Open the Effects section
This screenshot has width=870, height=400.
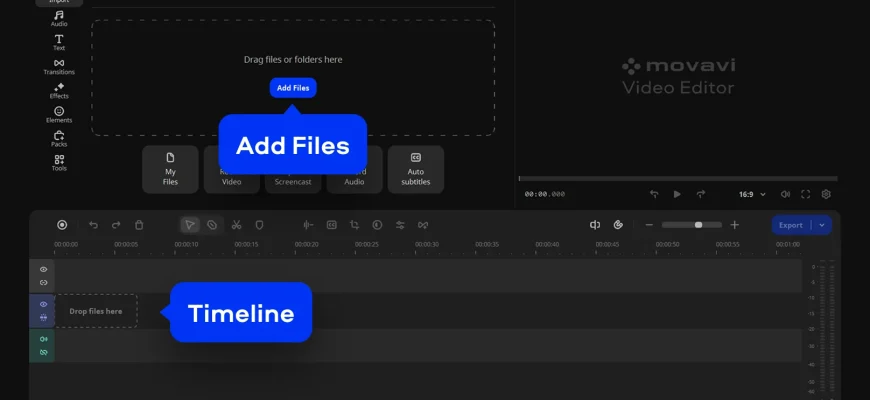[59, 90]
